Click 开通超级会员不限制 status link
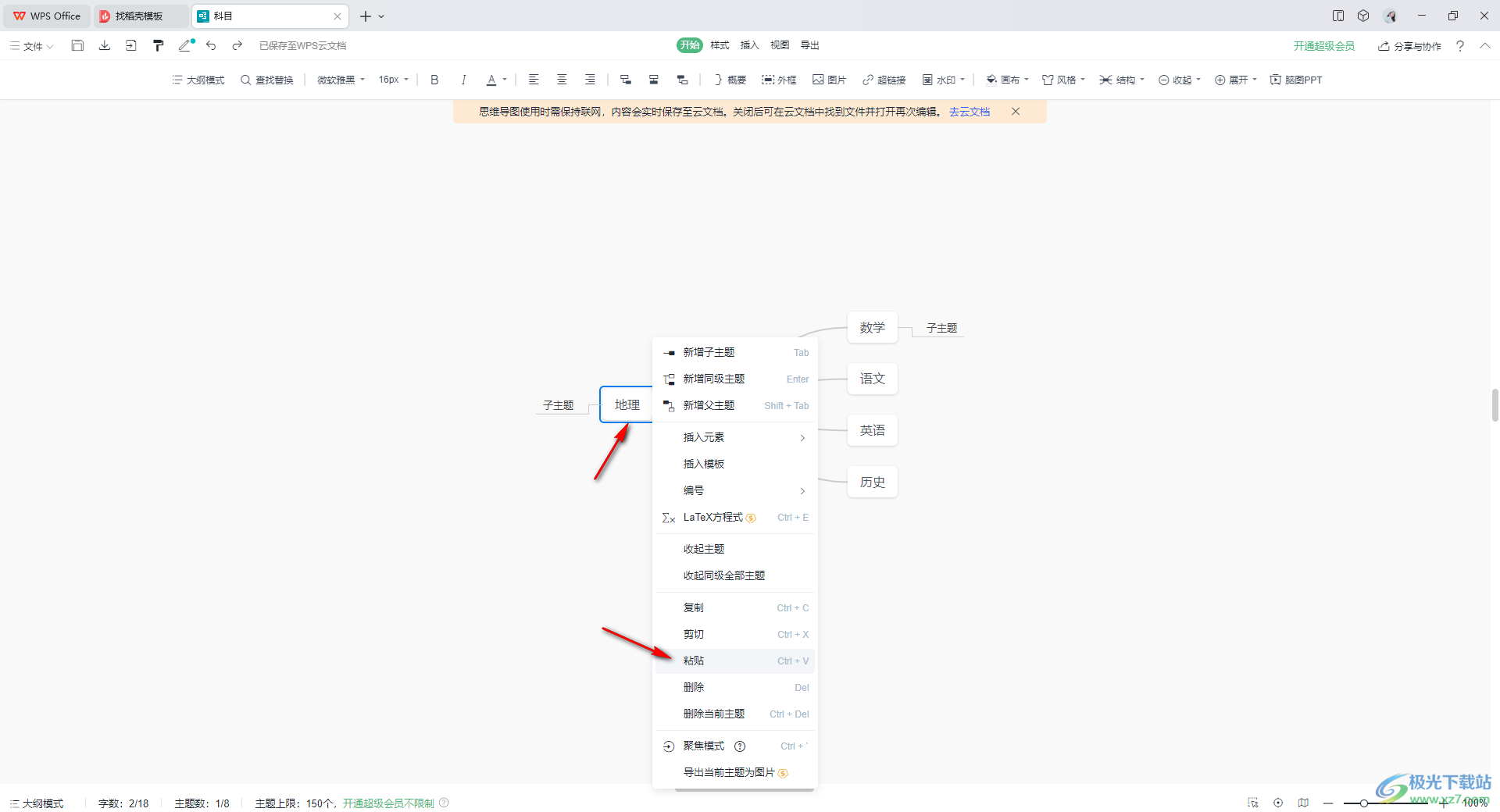 pos(388,803)
